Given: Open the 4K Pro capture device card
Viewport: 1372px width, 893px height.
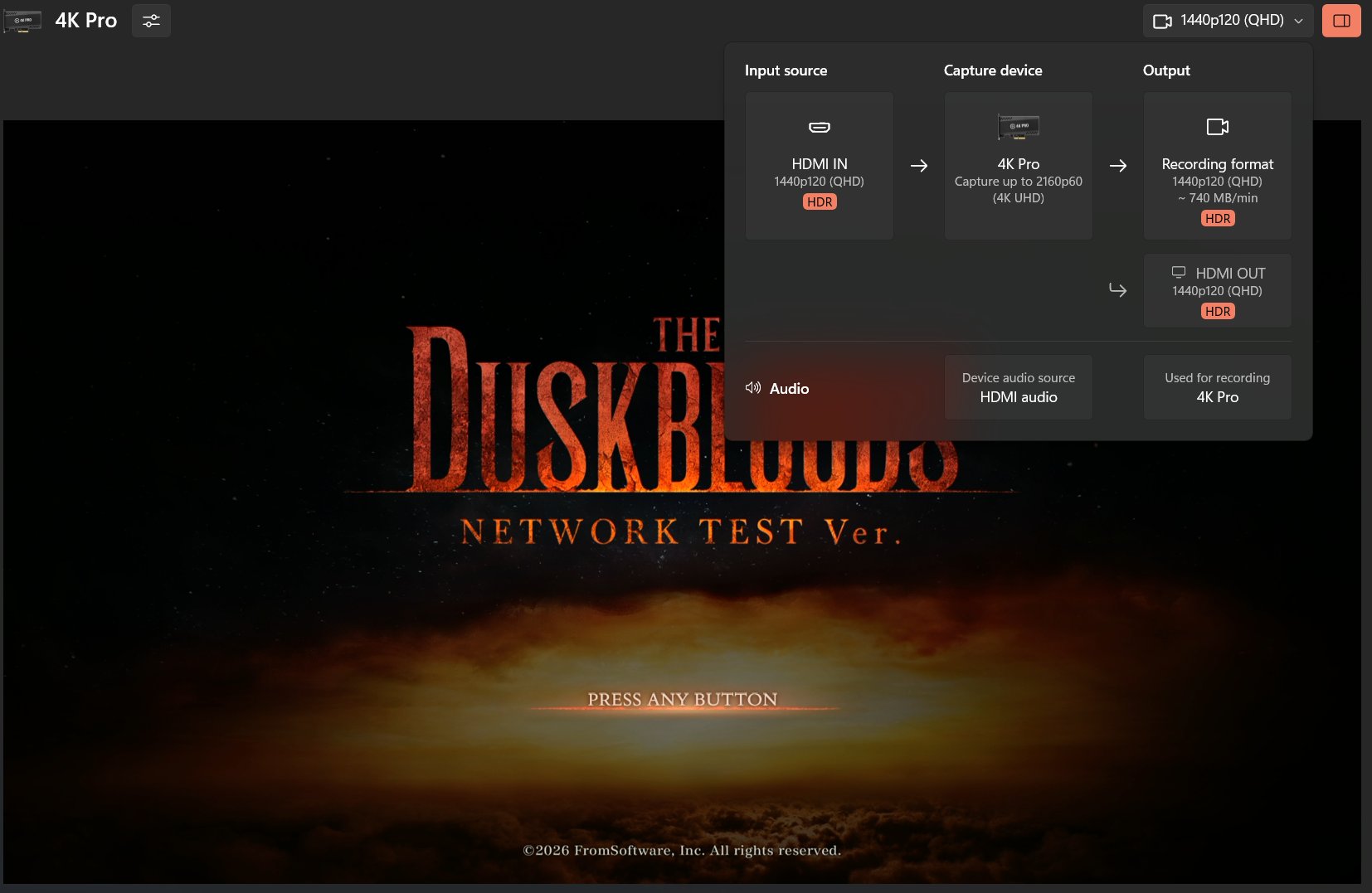Looking at the screenshot, I should coord(1019,166).
